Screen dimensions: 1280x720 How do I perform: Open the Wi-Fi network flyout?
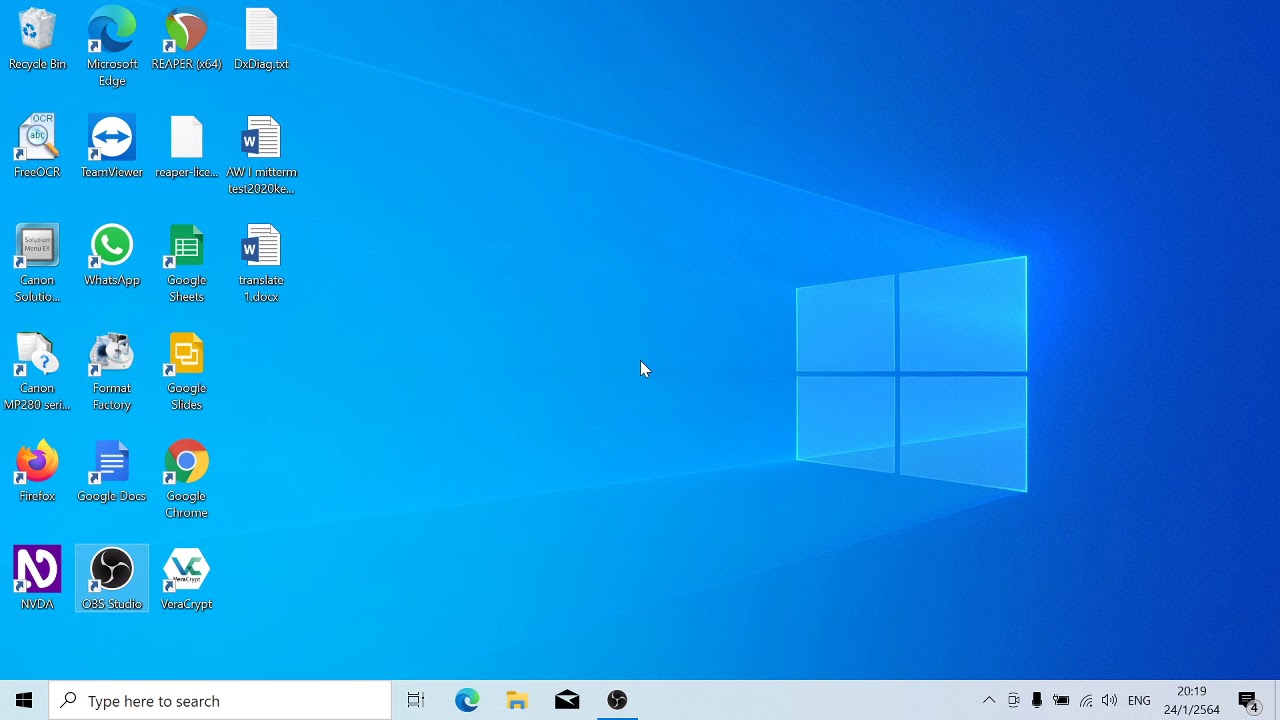(x=1086, y=700)
